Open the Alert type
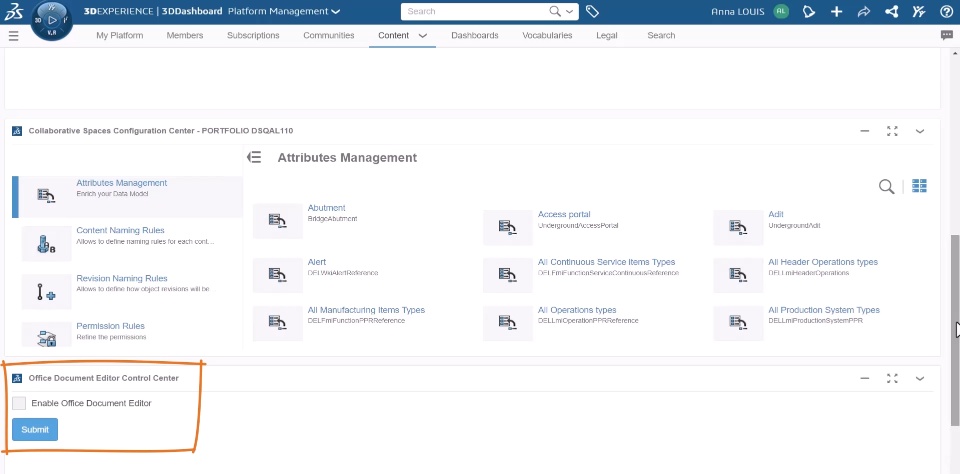960x474 pixels. pos(317,262)
